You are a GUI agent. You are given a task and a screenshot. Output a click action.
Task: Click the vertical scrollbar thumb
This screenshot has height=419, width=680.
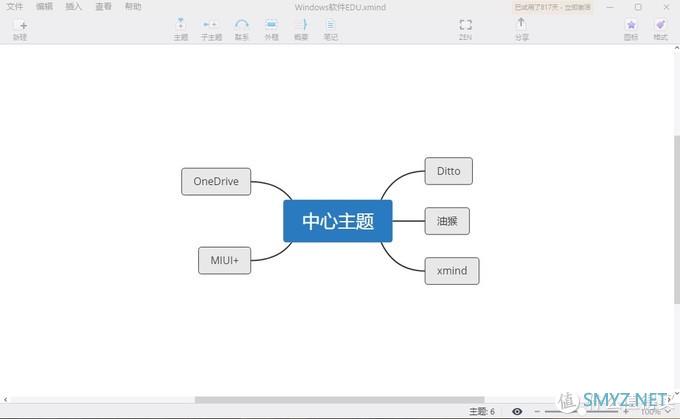coord(677,219)
